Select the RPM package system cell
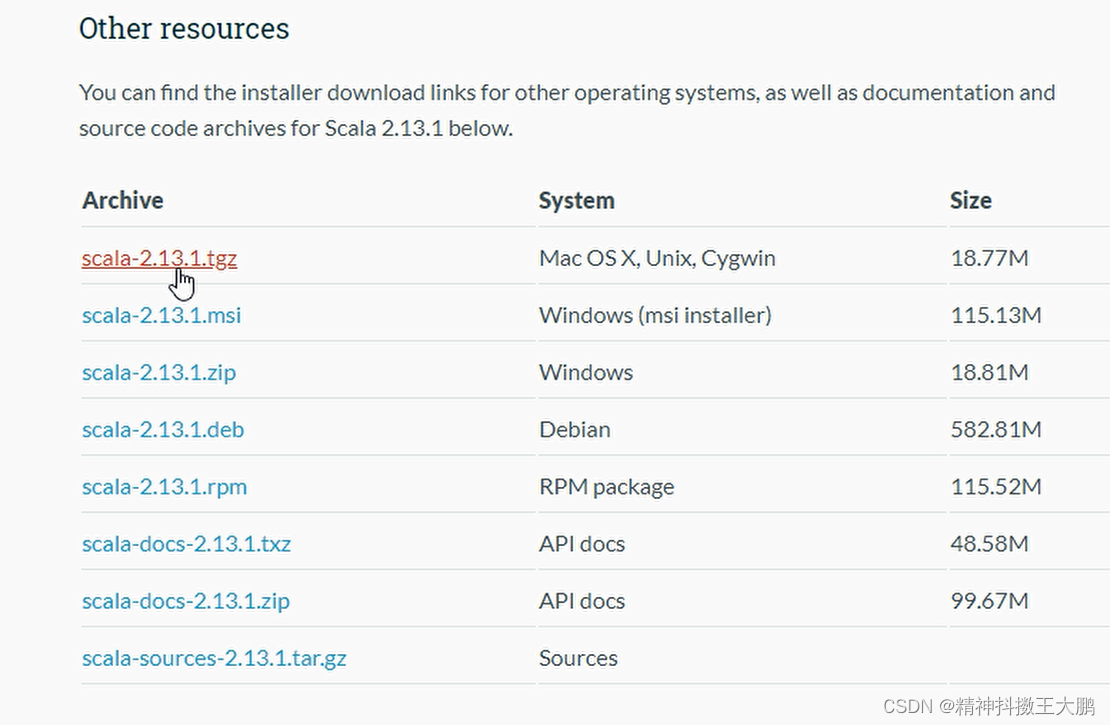The width and height of the screenshot is (1110, 725). coord(606,487)
